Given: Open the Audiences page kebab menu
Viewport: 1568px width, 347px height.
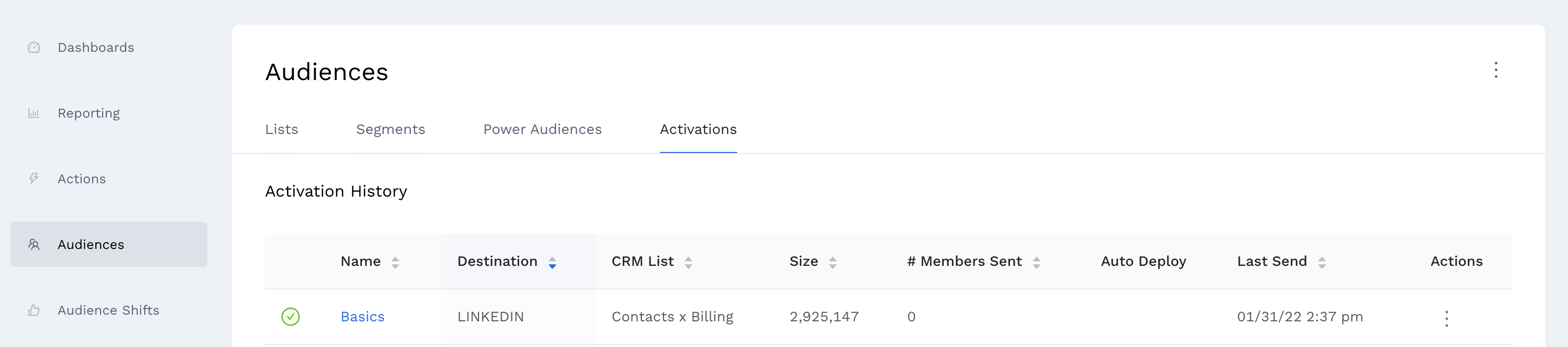Looking at the screenshot, I should [x=1496, y=70].
